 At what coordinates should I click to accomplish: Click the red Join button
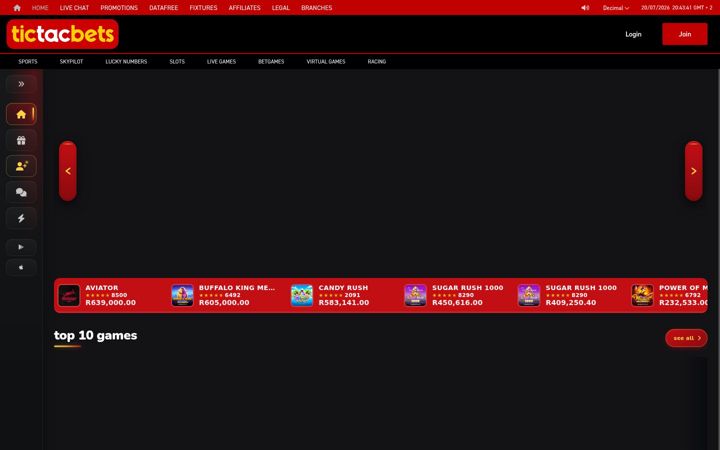[685, 34]
